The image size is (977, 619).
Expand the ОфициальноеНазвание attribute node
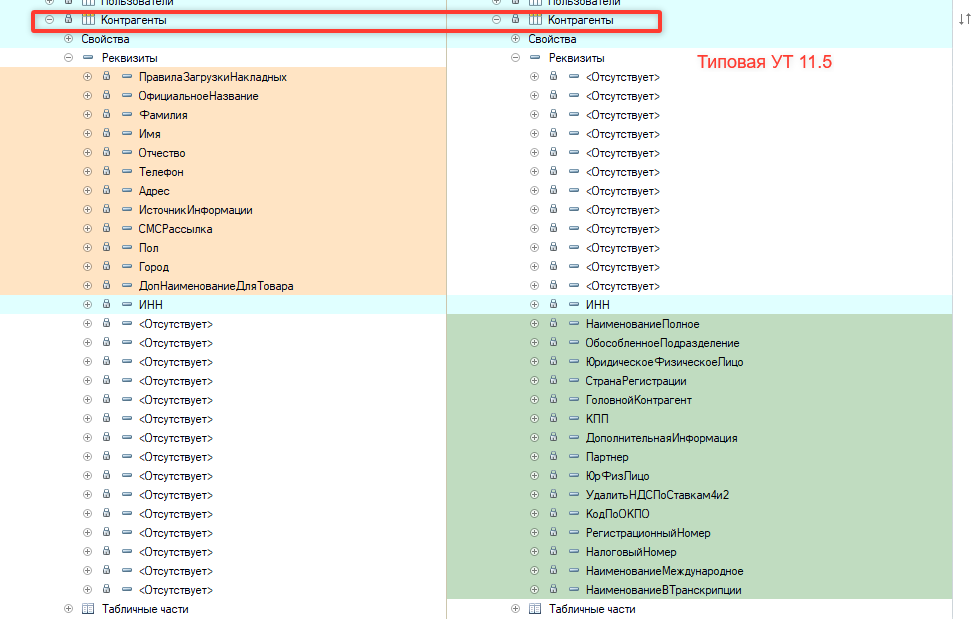tap(87, 95)
